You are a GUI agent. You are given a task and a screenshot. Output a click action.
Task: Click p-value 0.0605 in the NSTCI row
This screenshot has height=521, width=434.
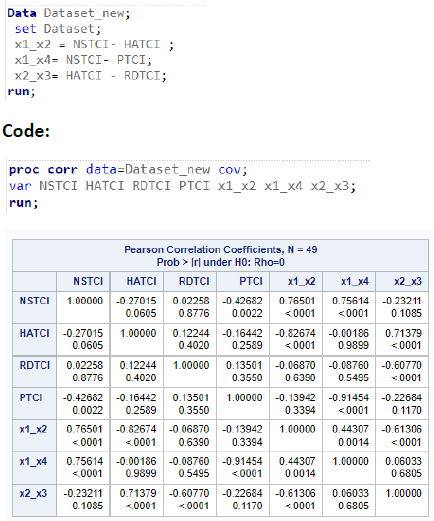[x=141, y=313]
